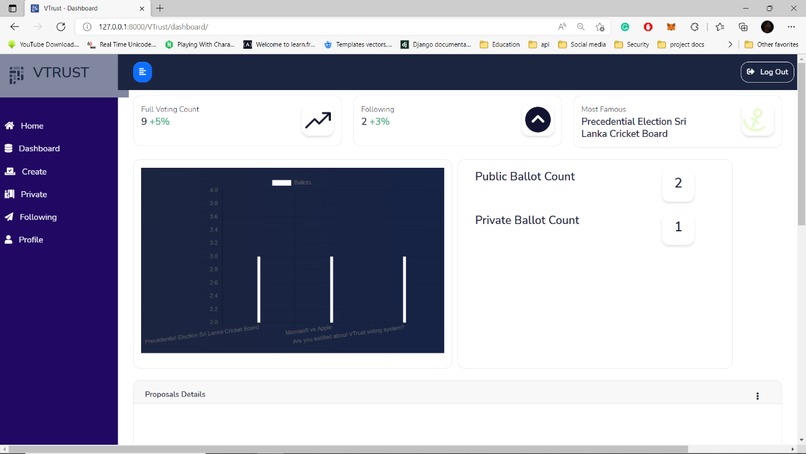Toggle the sidebar with the blue menu button
The image size is (806, 454).
(x=142, y=72)
